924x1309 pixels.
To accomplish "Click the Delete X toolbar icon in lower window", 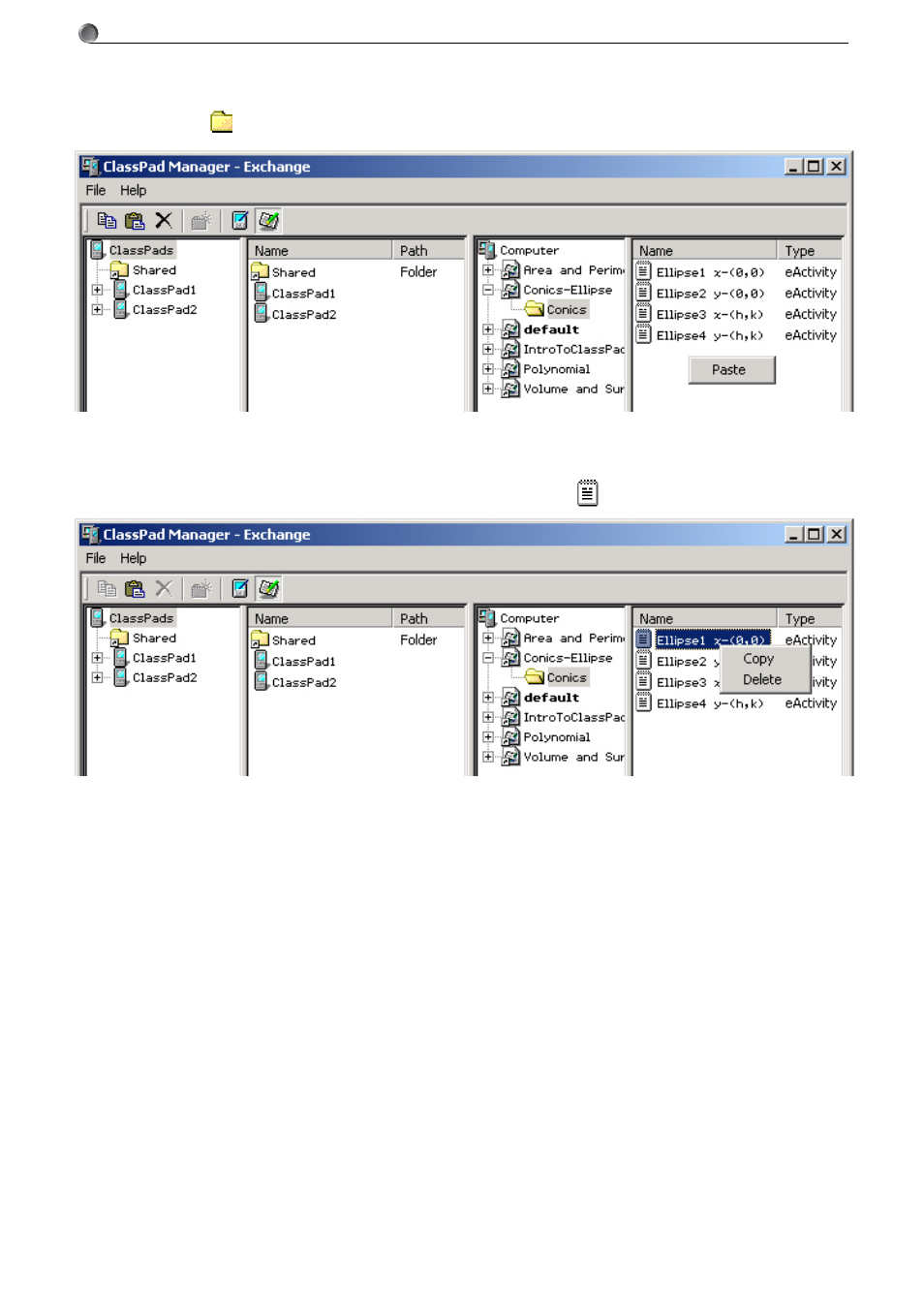I will click(164, 589).
